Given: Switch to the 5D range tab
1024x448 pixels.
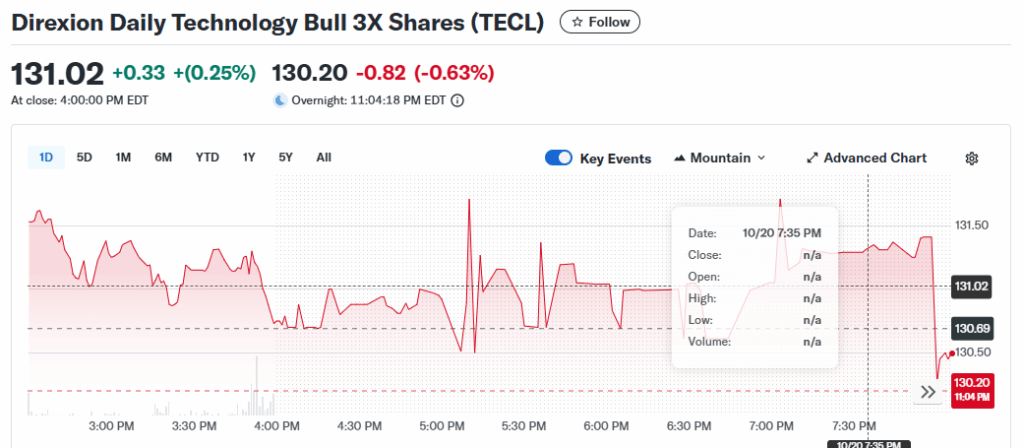Looking at the screenshot, I should [x=85, y=157].
